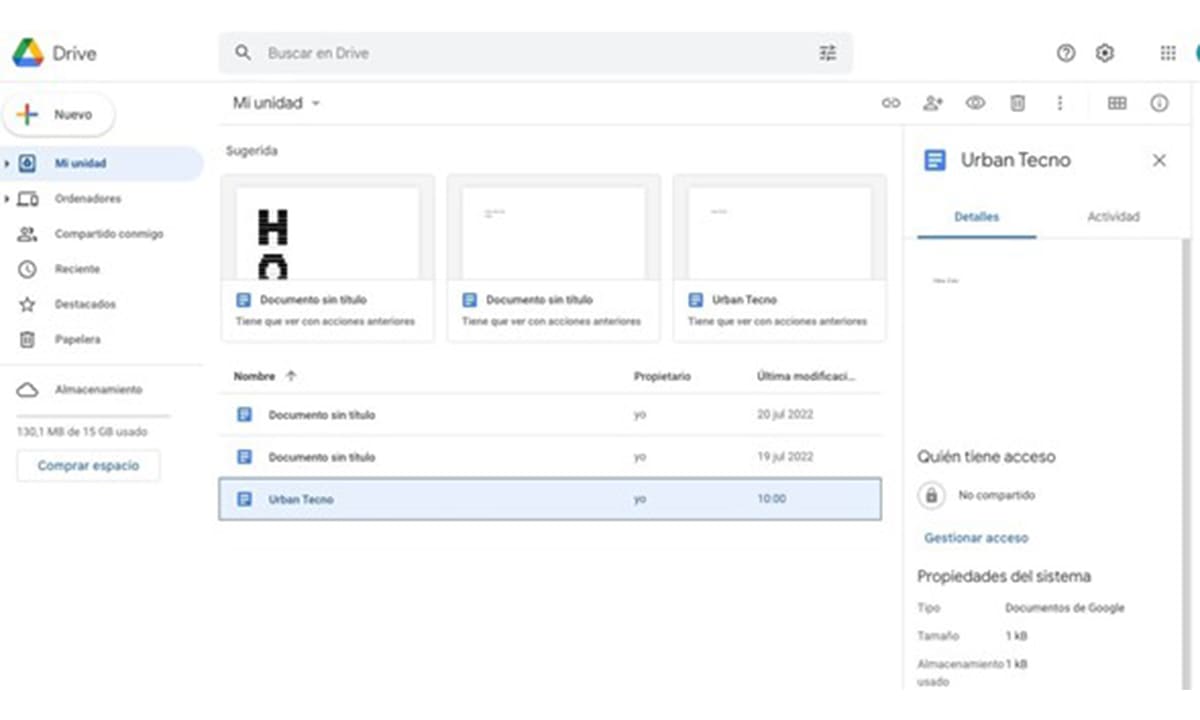Click the Nuevo button

pyautogui.click(x=60, y=115)
